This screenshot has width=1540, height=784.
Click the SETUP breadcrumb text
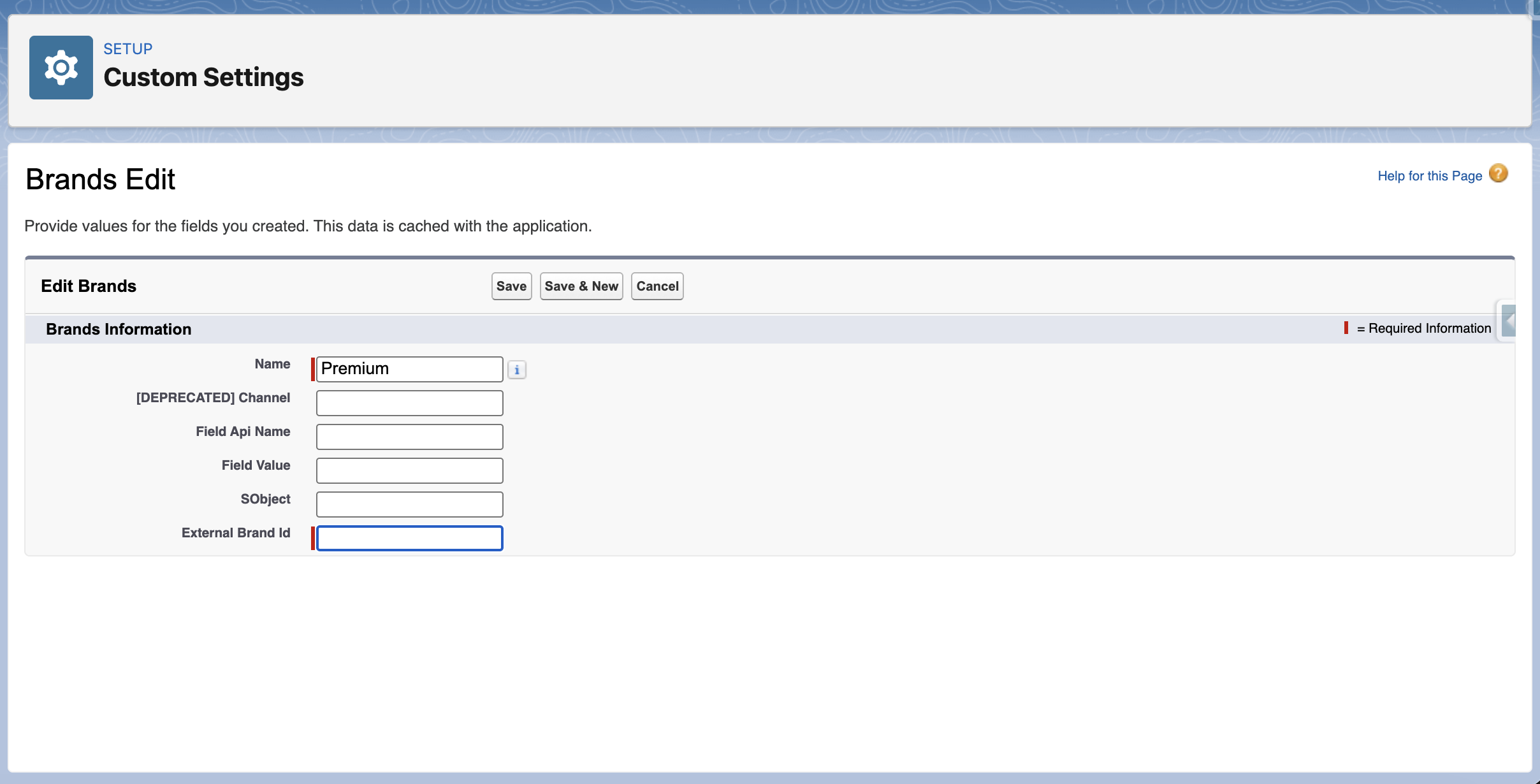pos(128,49)
